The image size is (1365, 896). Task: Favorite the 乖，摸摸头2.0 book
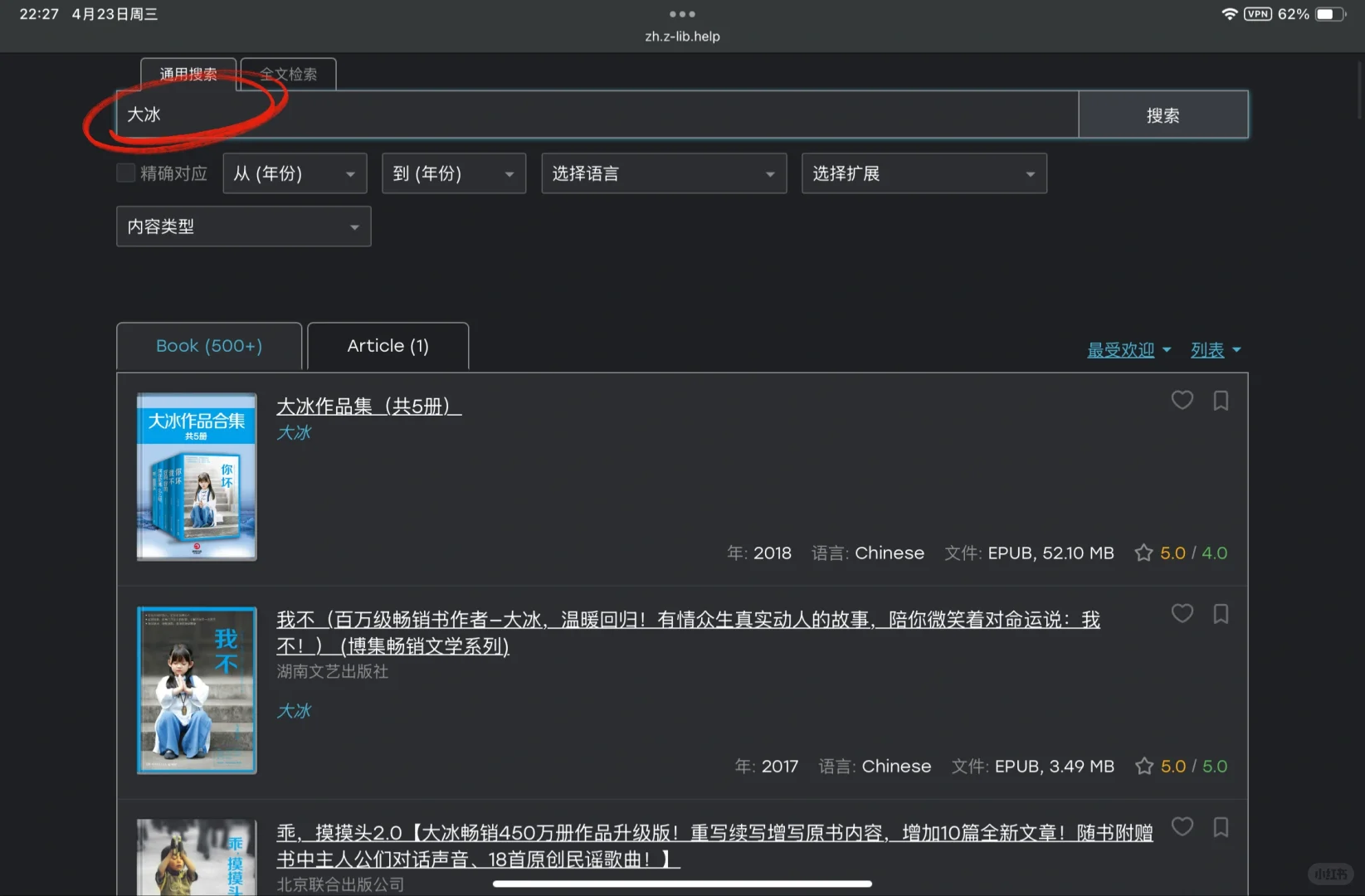[1182, 826]
